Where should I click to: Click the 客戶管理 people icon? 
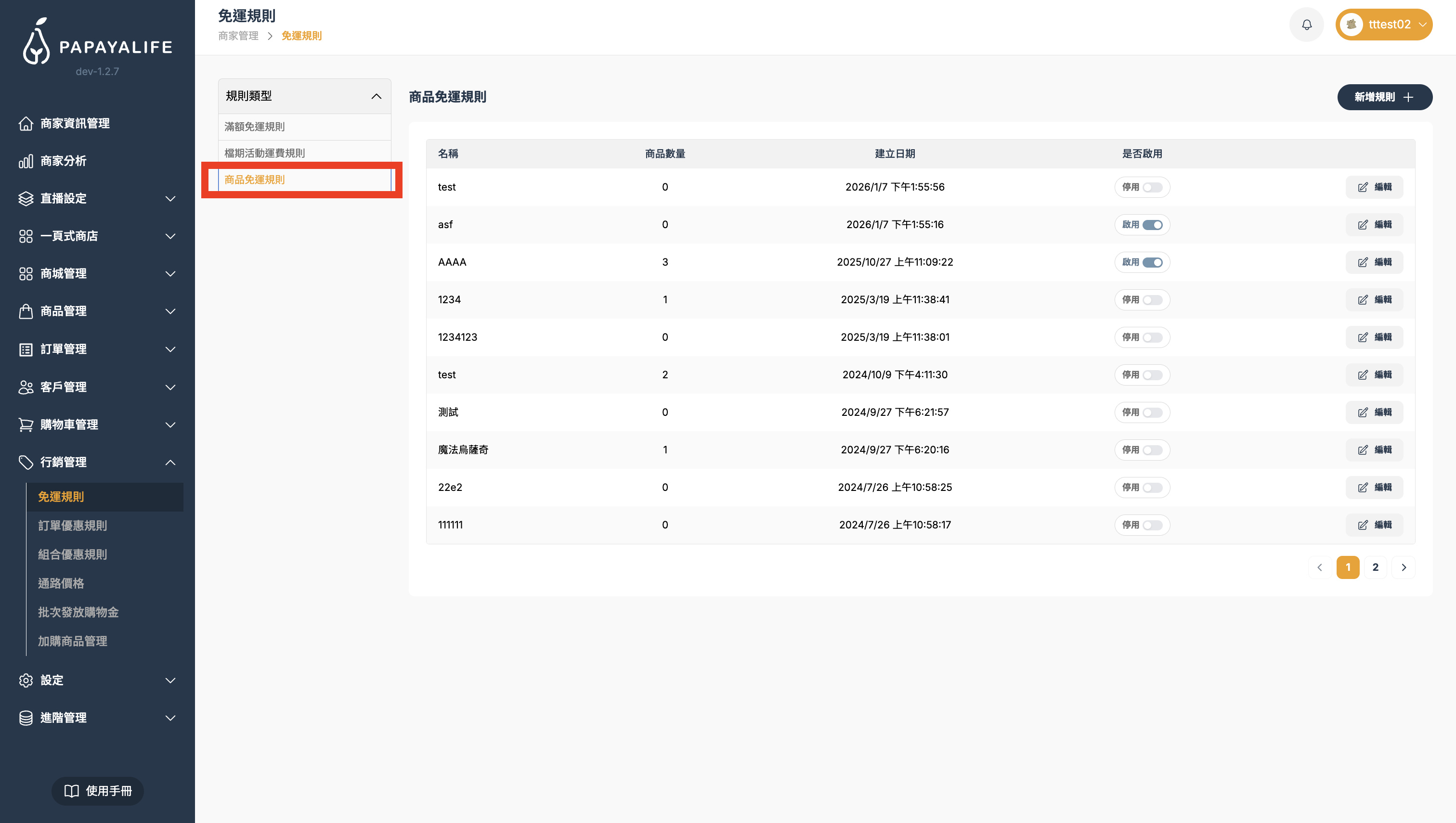point(26,387)
